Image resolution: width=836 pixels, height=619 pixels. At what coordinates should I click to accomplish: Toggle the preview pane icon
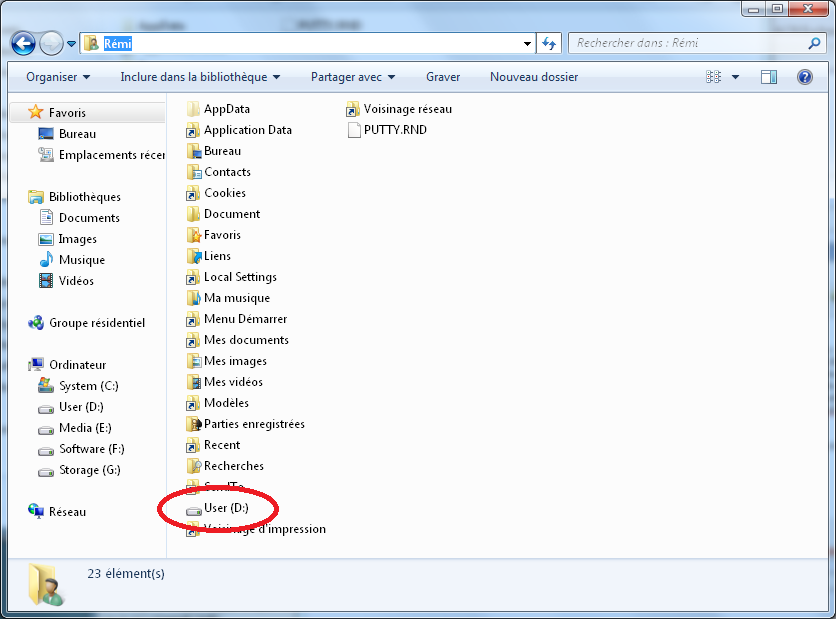tap(769, 77)
